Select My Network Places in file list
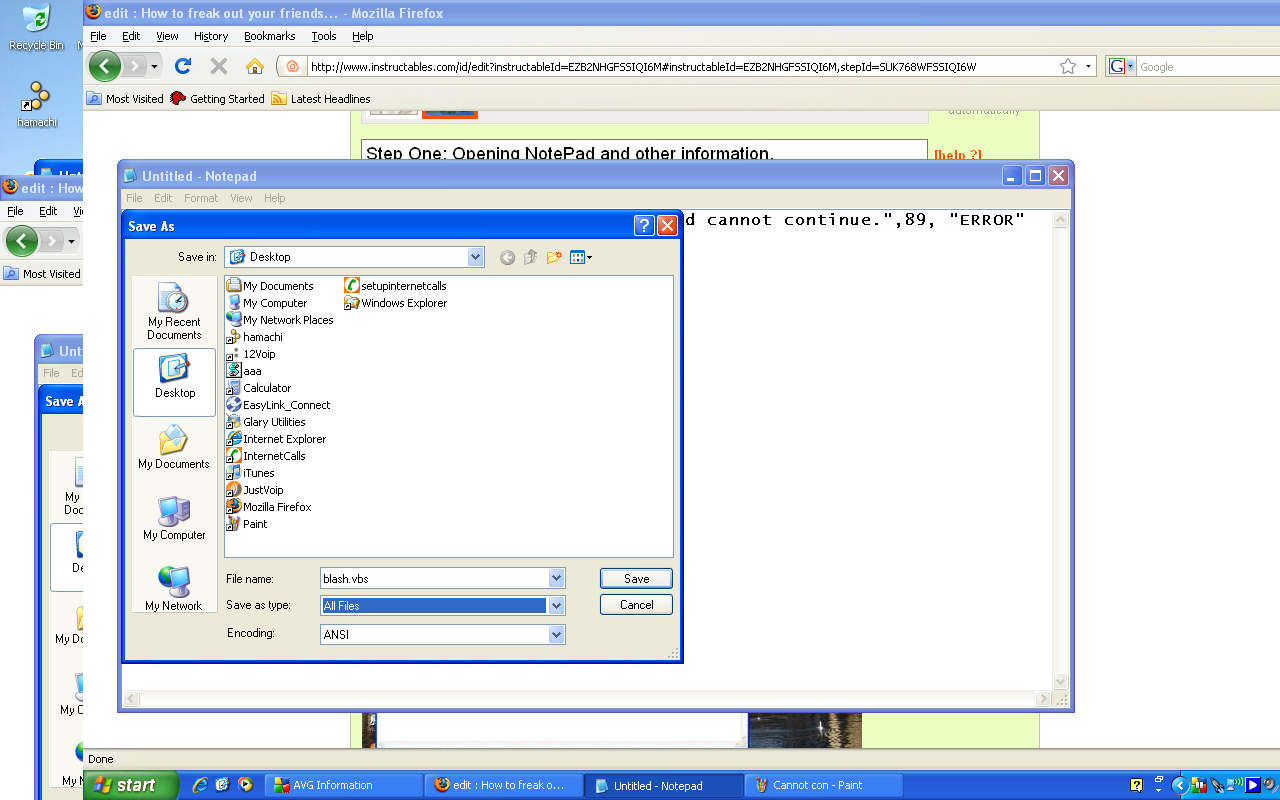This screenshot has height=800, width=1280. coord(280,320)
